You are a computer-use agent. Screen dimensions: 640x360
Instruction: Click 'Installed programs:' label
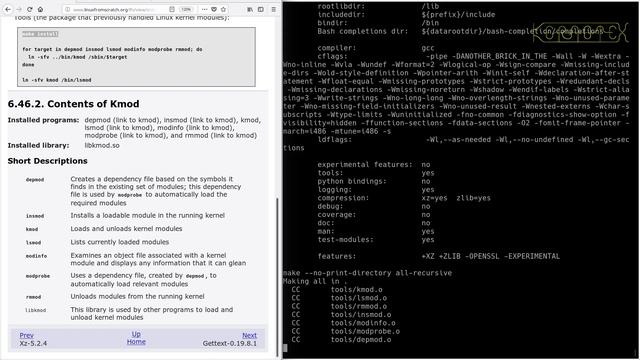click(x=43, y=120)
